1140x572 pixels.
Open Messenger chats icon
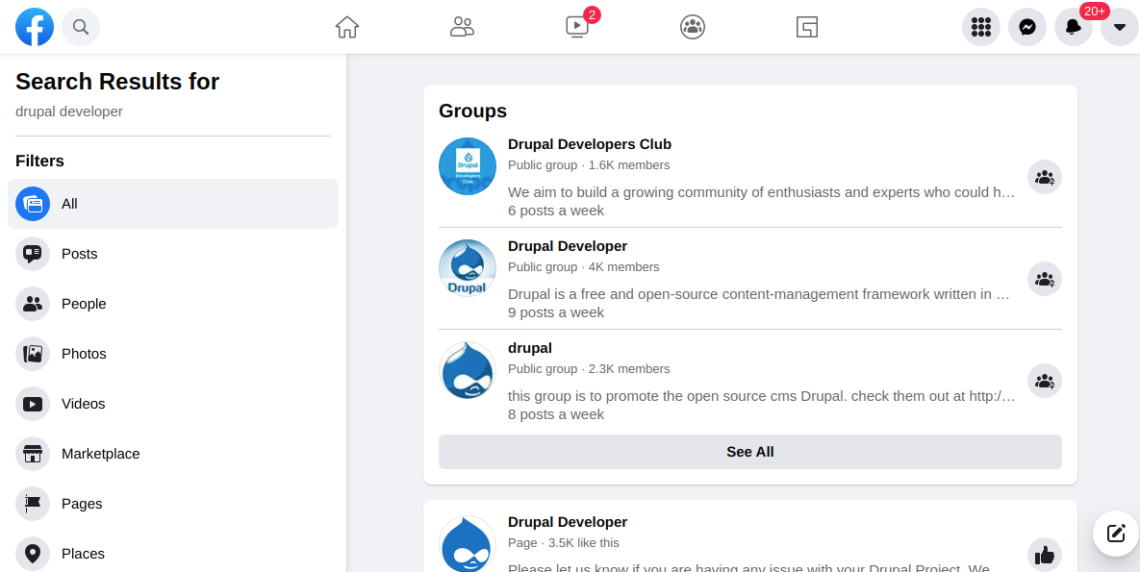(1027, 27)
